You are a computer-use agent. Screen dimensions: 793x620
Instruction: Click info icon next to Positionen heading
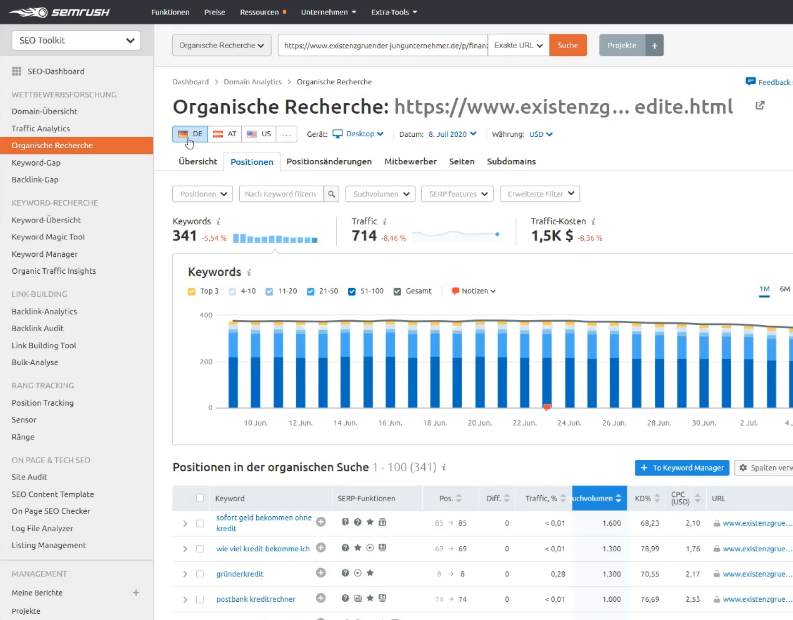444,467
